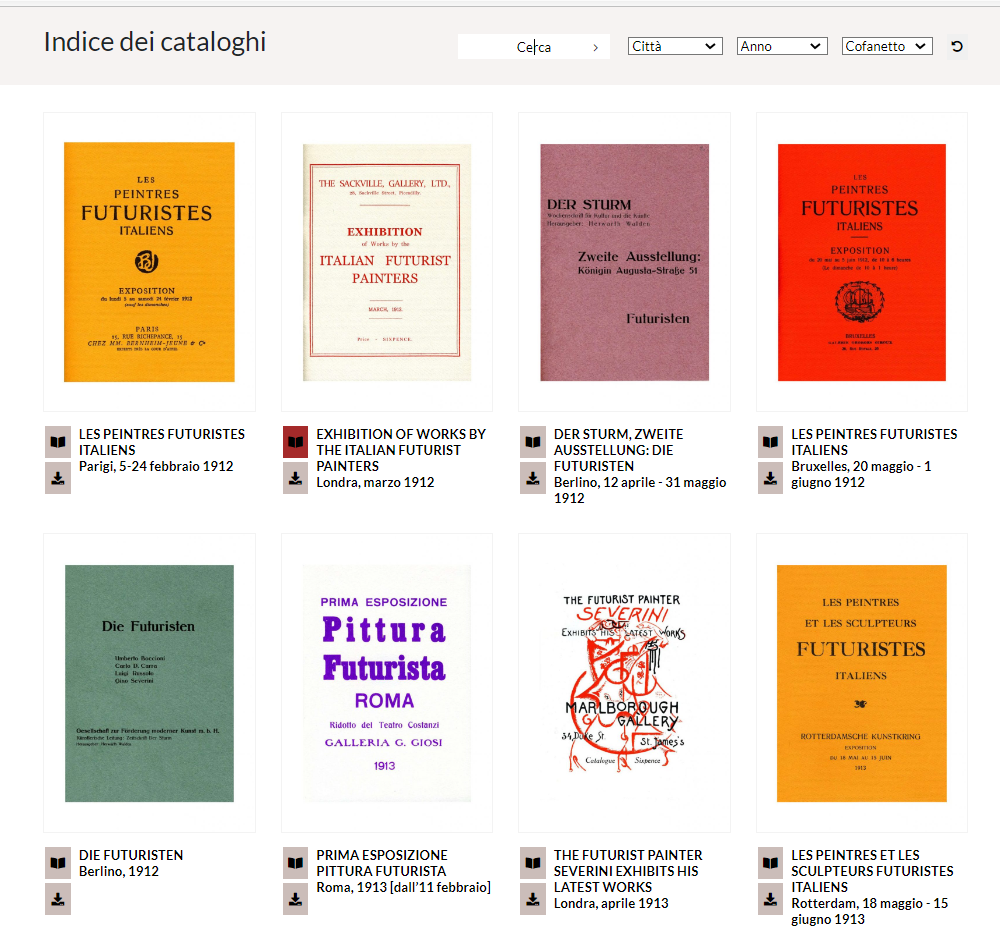Download the Londra marzo 1912 catalogue
The width and height of the screenshot is (1000, 943).
point(295,478)
